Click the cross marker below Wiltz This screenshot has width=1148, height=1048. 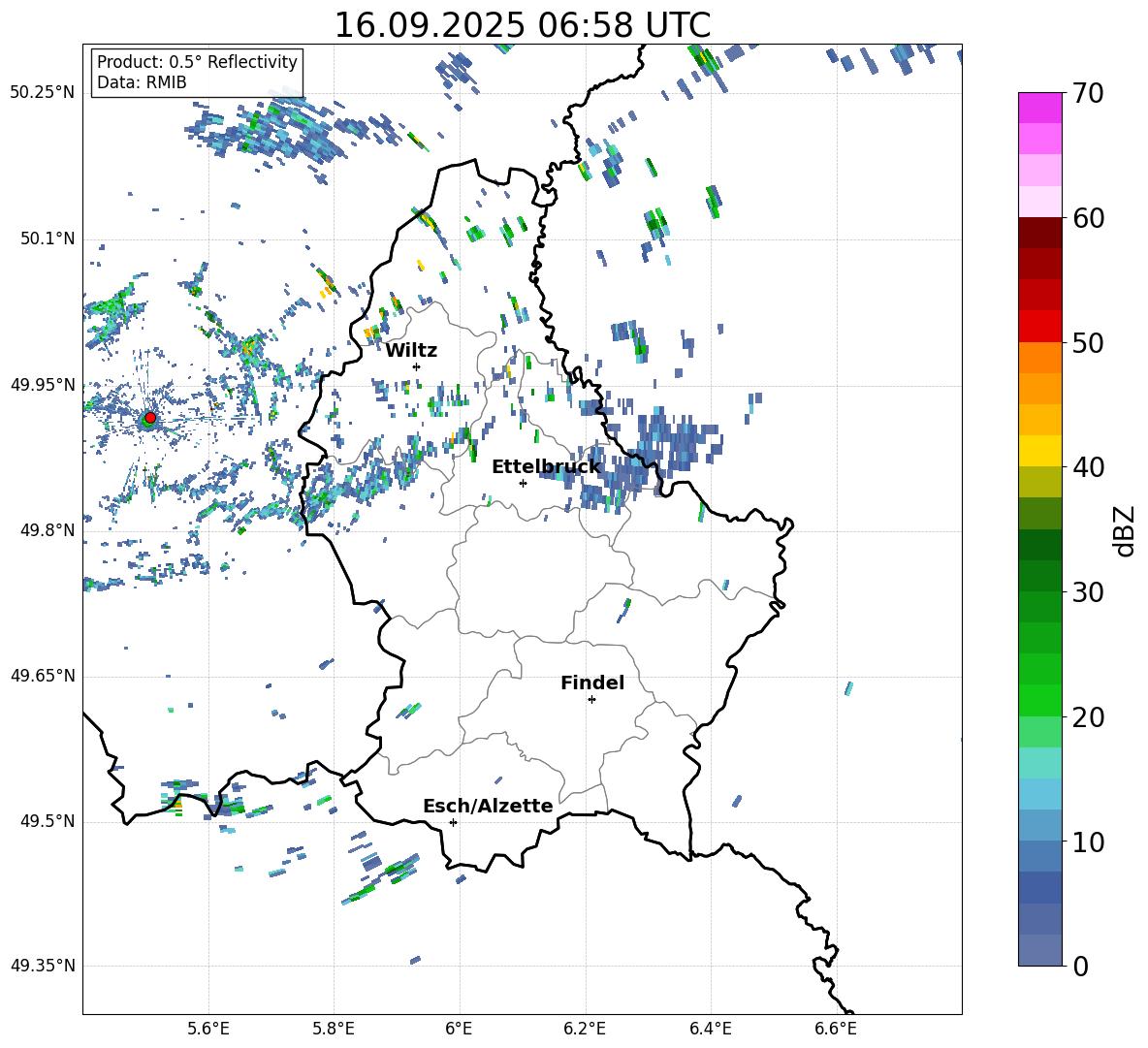417,366
